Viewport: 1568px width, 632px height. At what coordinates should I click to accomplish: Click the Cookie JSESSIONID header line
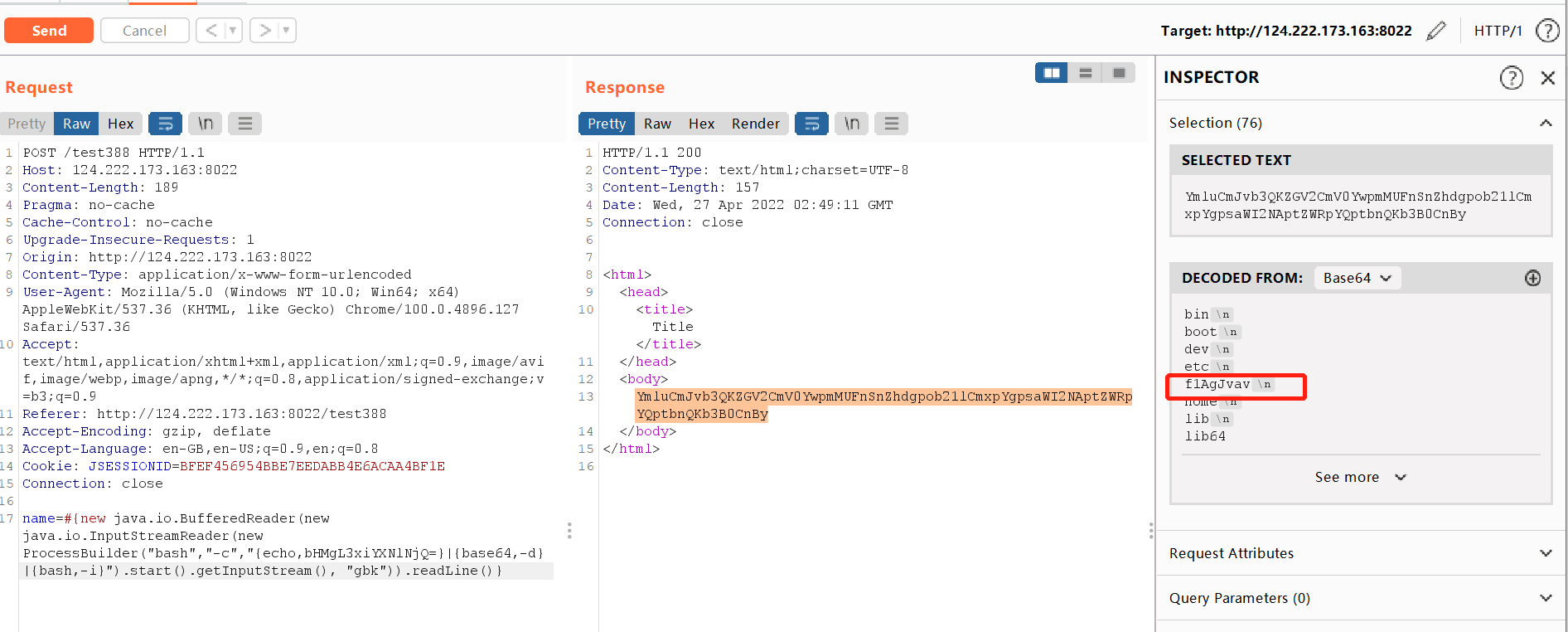click(234, 466)
